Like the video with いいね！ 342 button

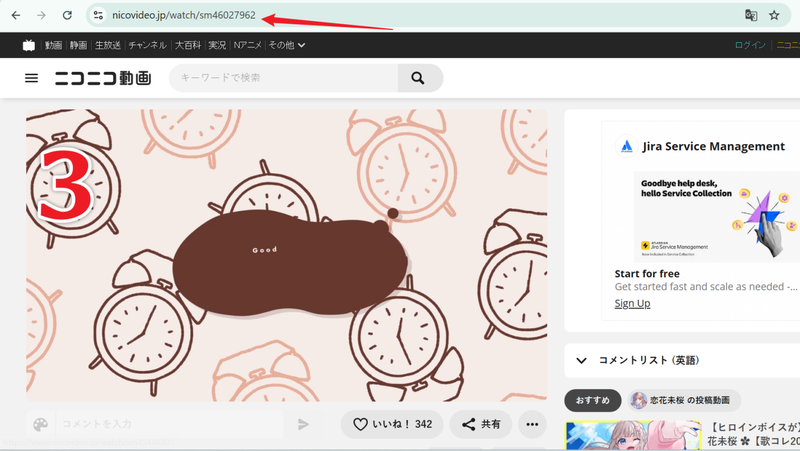pos(392,424)
